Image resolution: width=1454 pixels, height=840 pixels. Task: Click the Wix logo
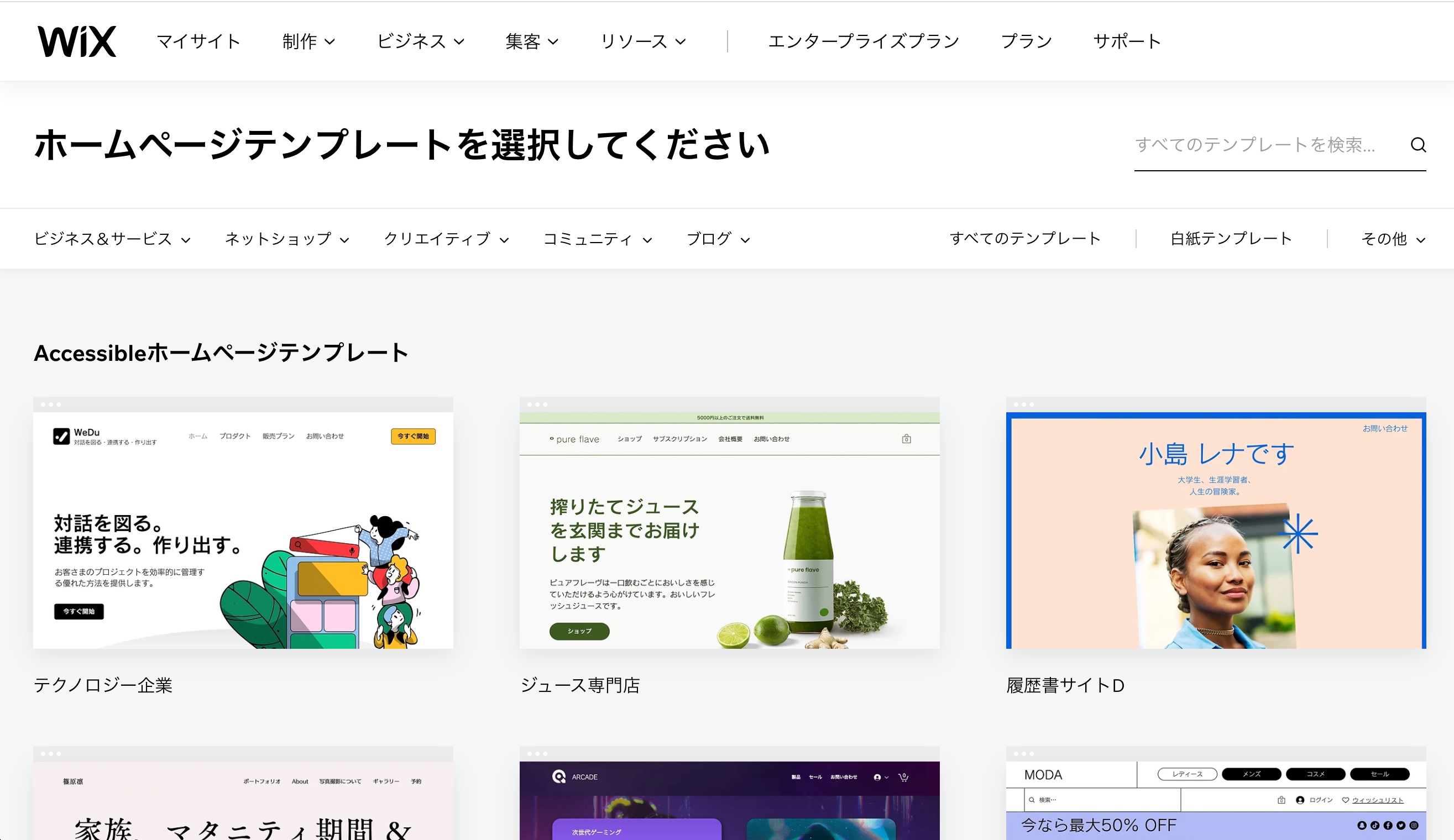click(x=77, y=41)
